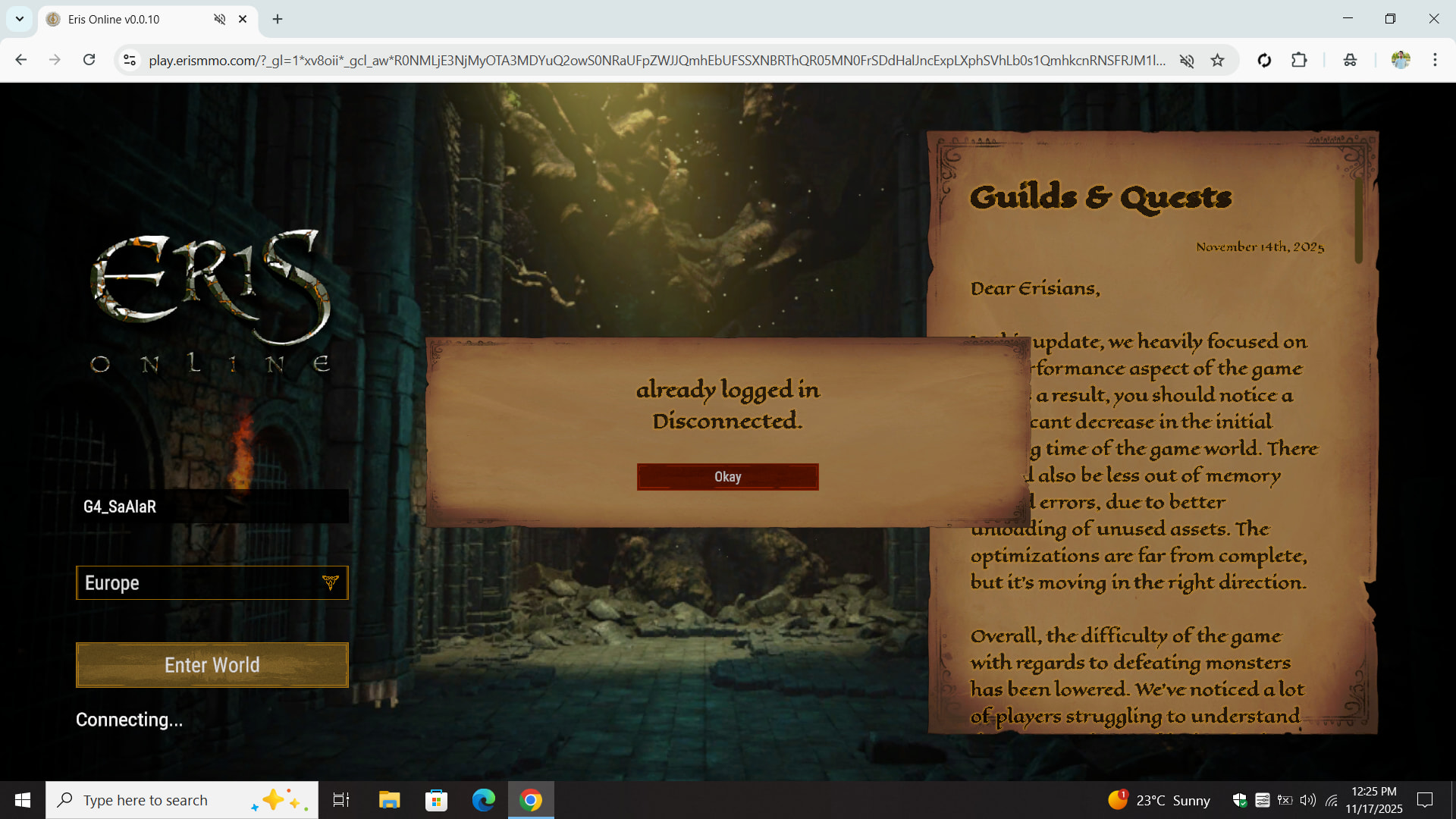Click Okay on the disconnected dialog

pyautogui.click(x=727, y=477)
